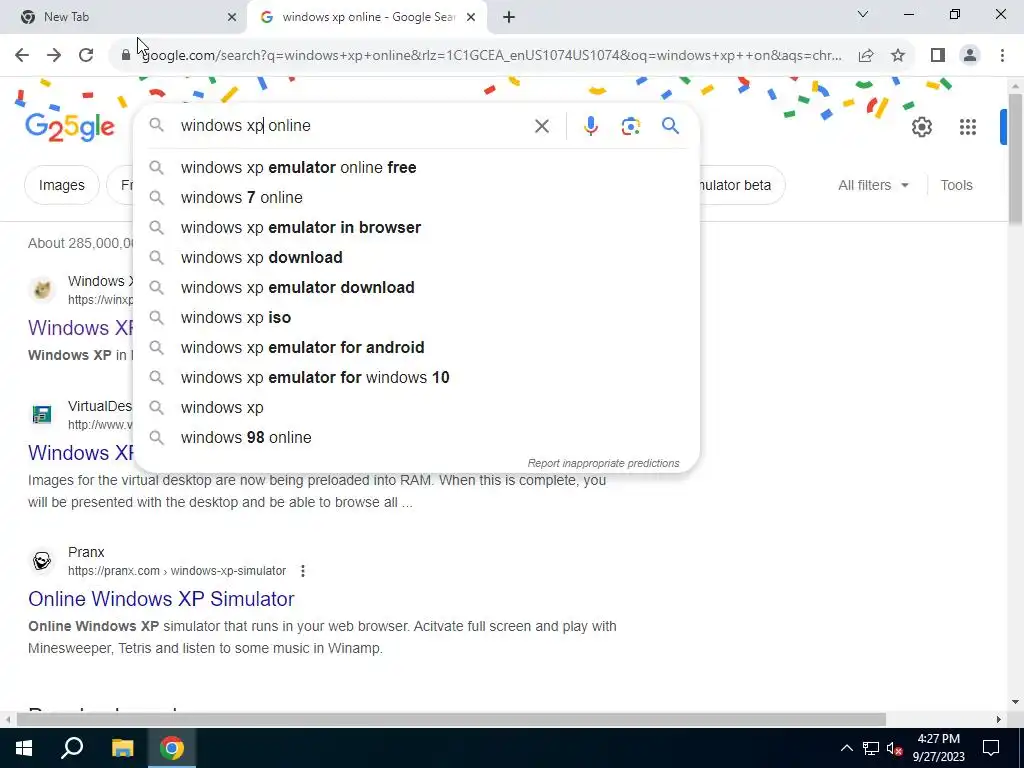
Task: Open tab search dropdown chevron
Action: point(862,14)
